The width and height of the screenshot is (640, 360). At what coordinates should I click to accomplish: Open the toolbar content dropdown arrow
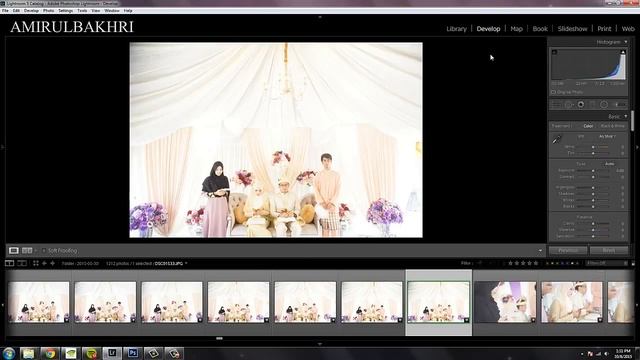540,251
